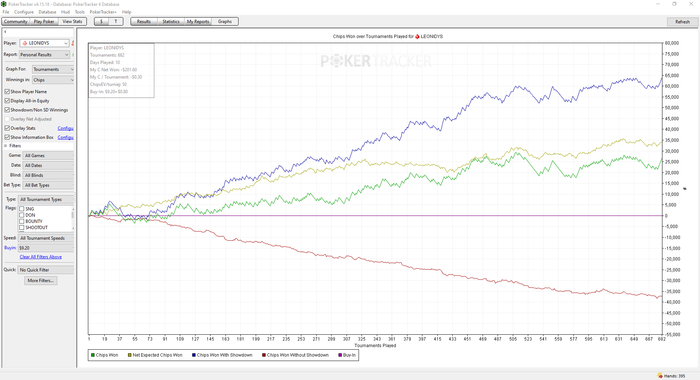This screenshot has height=380, width=700.
Task: Switch to the Play Poker tab
Action: click(x=44, y=21)
